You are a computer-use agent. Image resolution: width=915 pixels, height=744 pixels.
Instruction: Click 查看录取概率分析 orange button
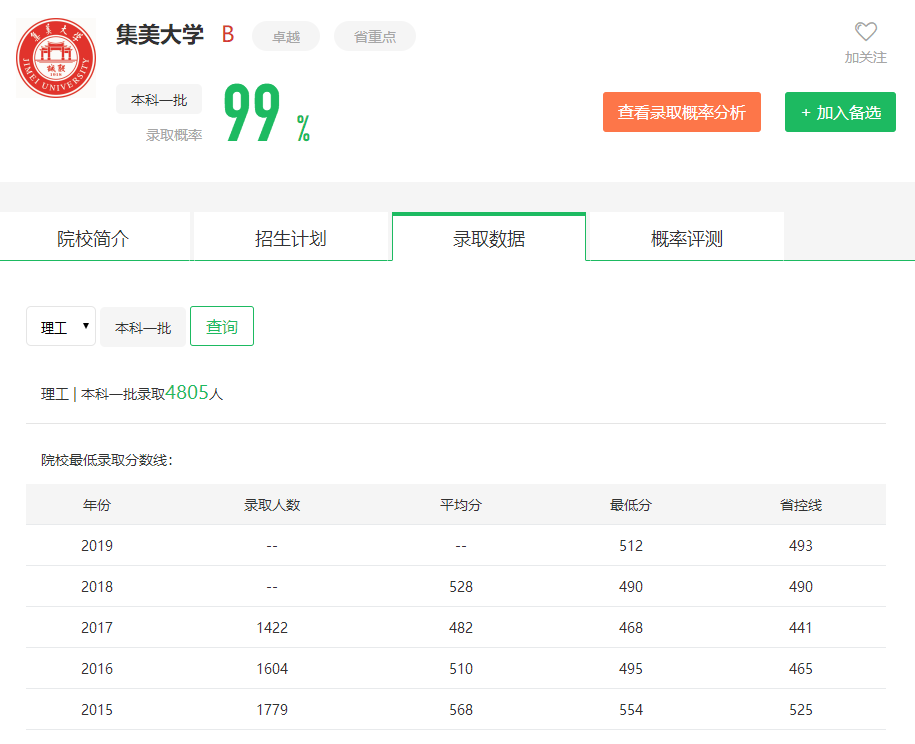coord(681,112)
